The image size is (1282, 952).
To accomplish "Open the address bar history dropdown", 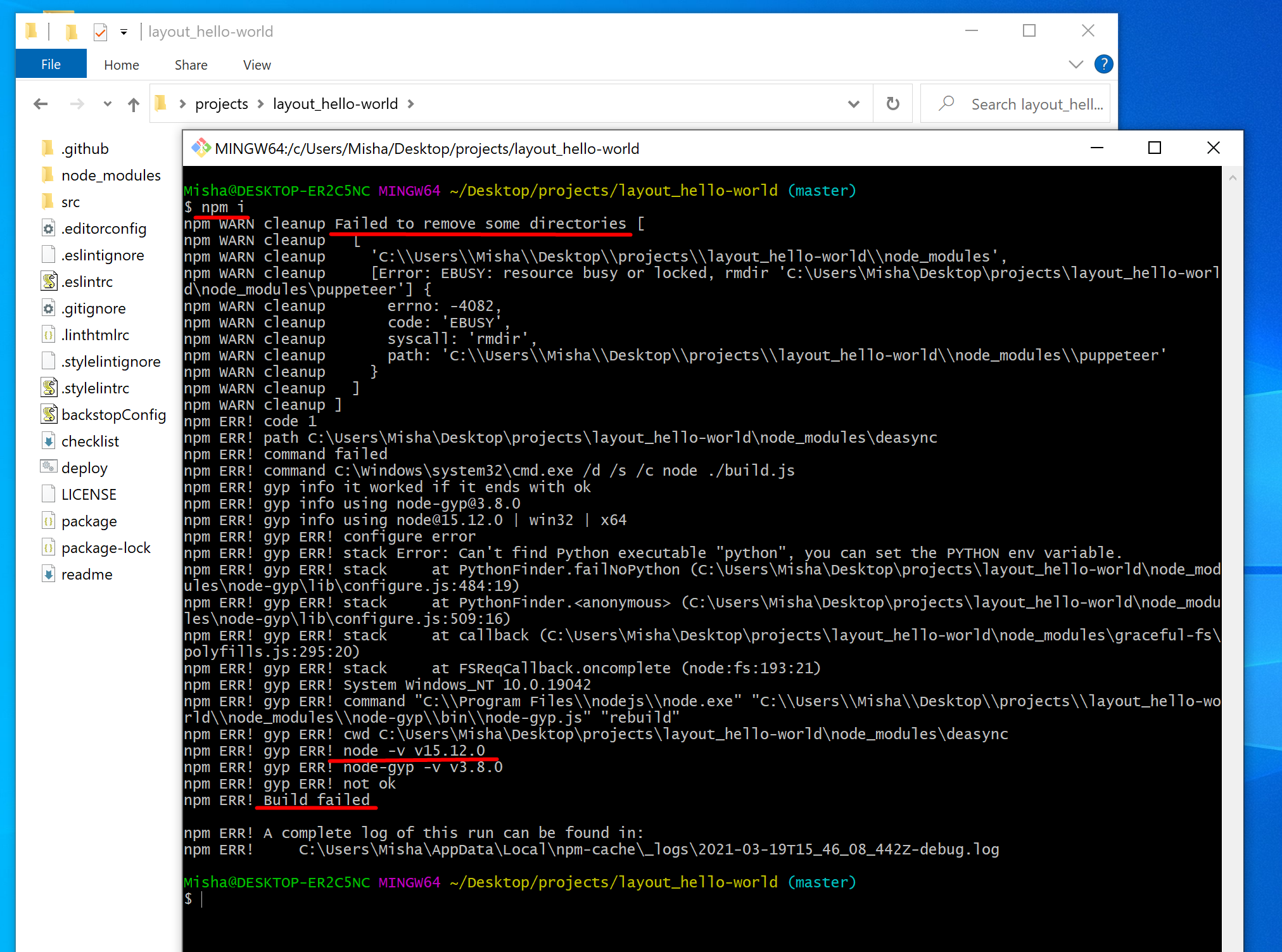I will pos(854,104).
